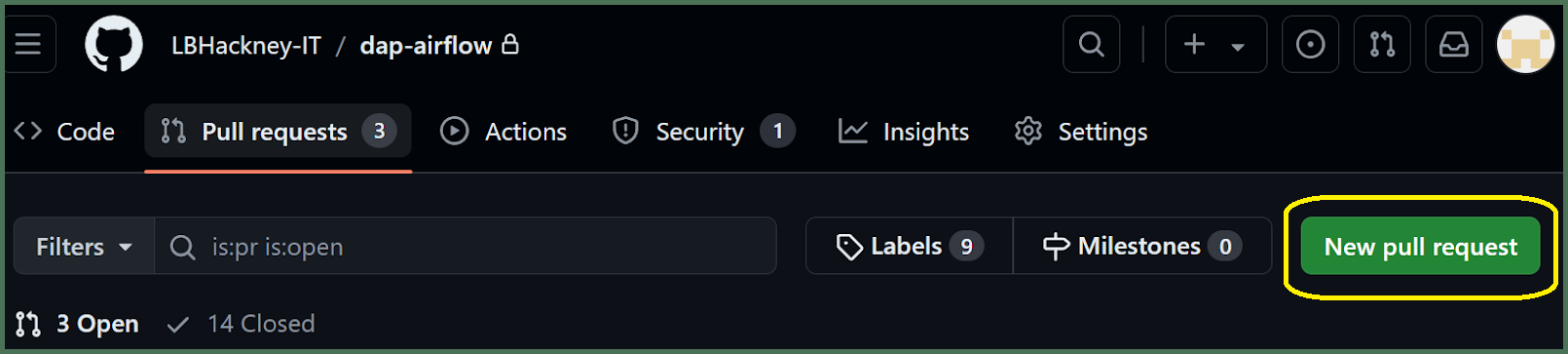Expand the create-new dropdown caret
This screenshot has width=1568, height=354.
tap(1238, 46)
